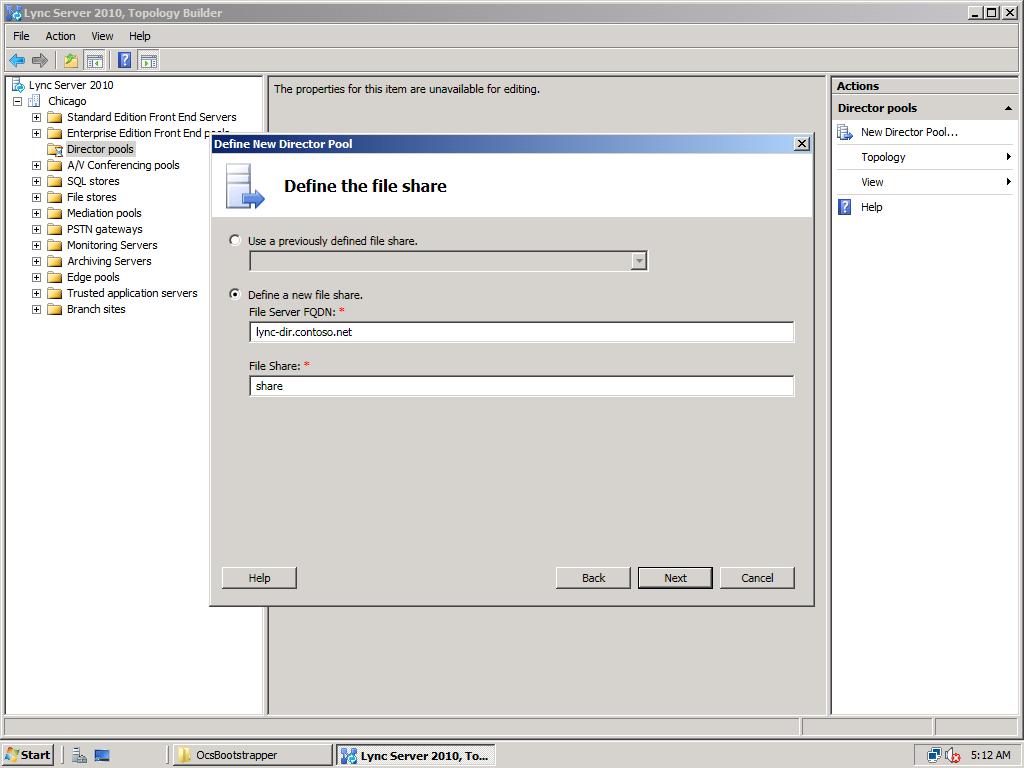Open the previously defined file share dropdown
The width and height of the screenshot is (1024, 768).
point(639,261)
